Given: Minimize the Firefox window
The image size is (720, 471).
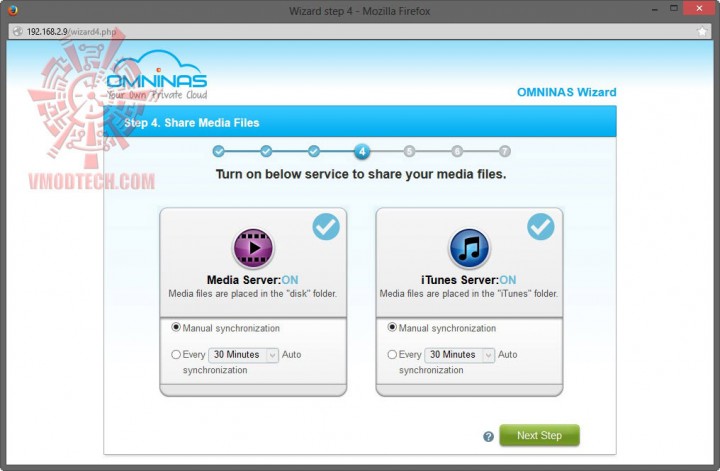Looking at the screenshot, I should (654, 9).
